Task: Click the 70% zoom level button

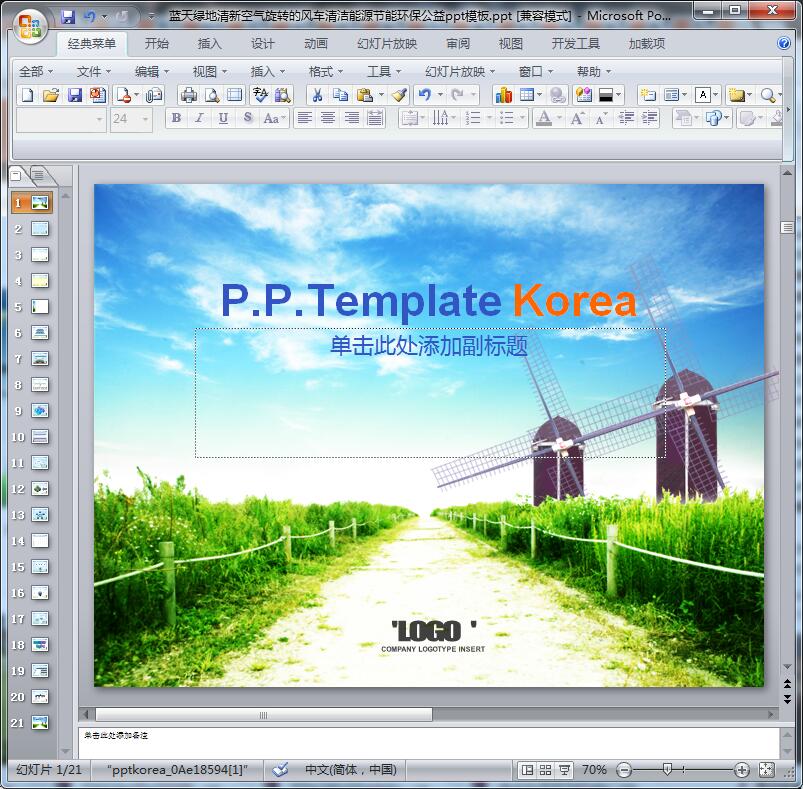Action: point(594,770)
